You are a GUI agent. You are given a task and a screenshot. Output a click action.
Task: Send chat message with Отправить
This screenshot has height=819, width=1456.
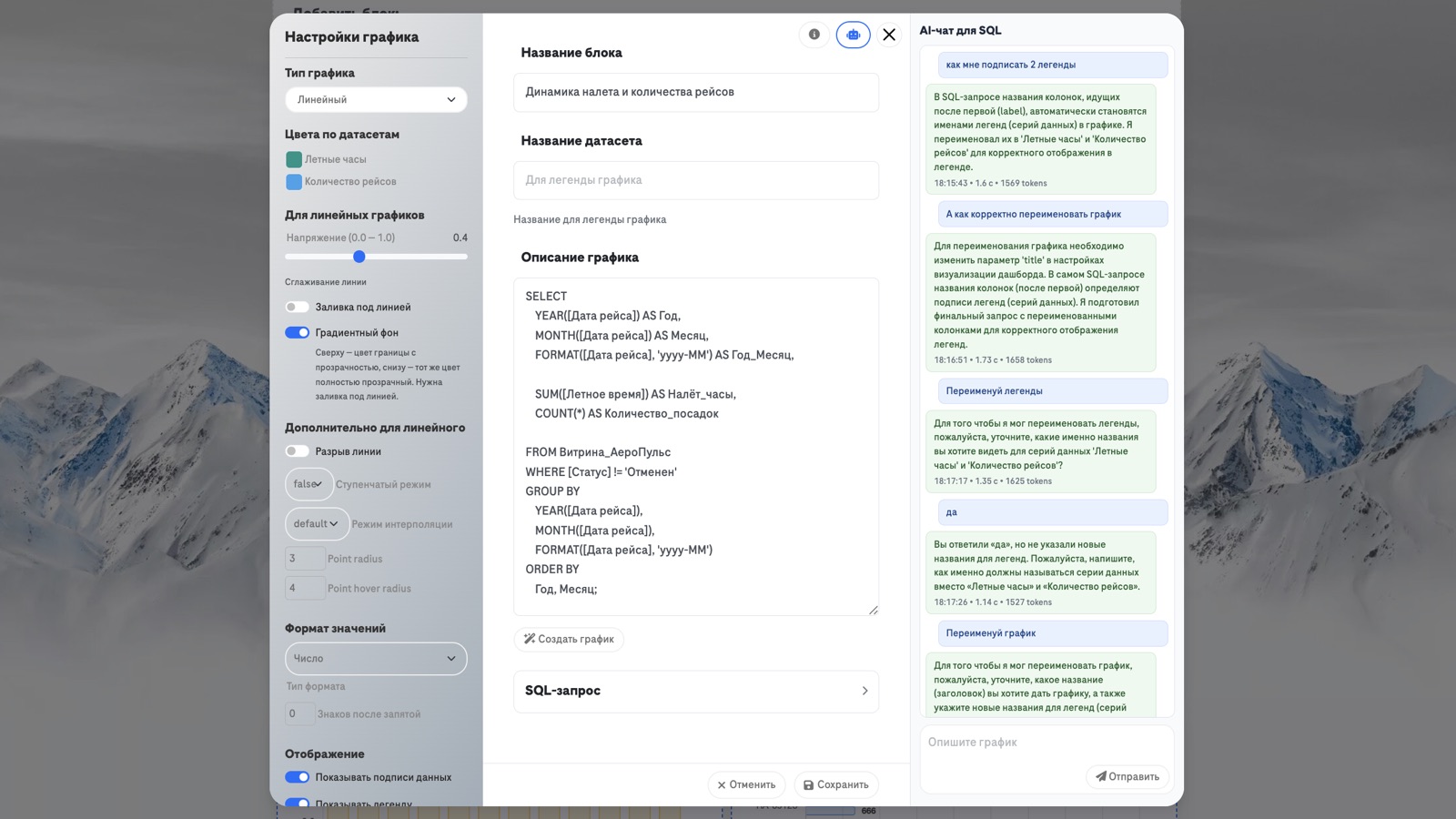click(1127, 776)
